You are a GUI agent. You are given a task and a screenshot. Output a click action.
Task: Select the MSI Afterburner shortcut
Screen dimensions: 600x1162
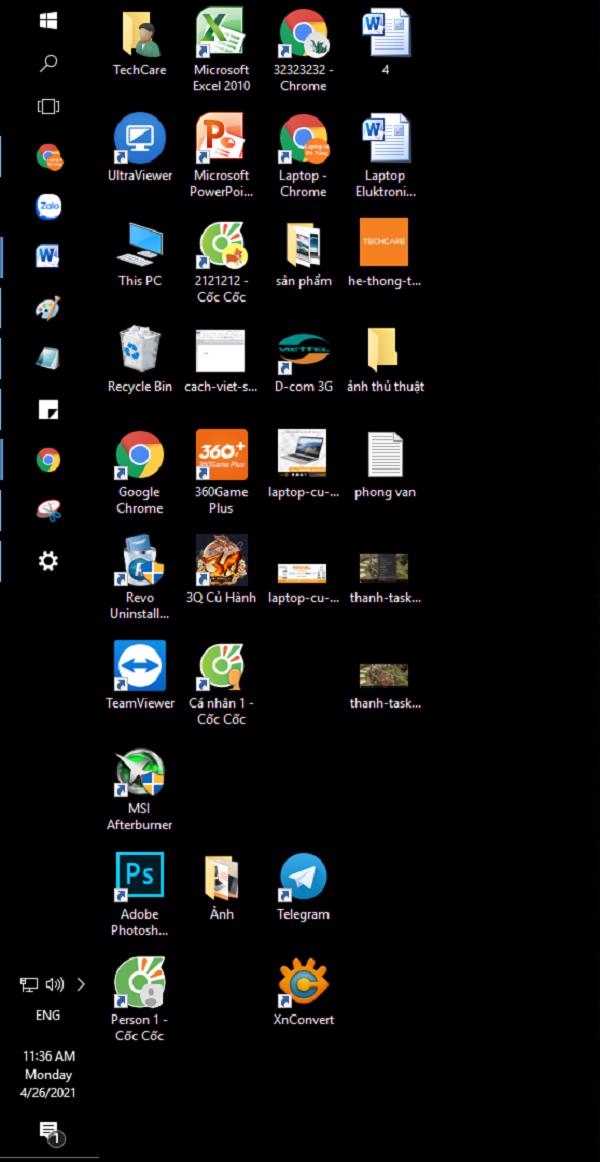[139, 789]
